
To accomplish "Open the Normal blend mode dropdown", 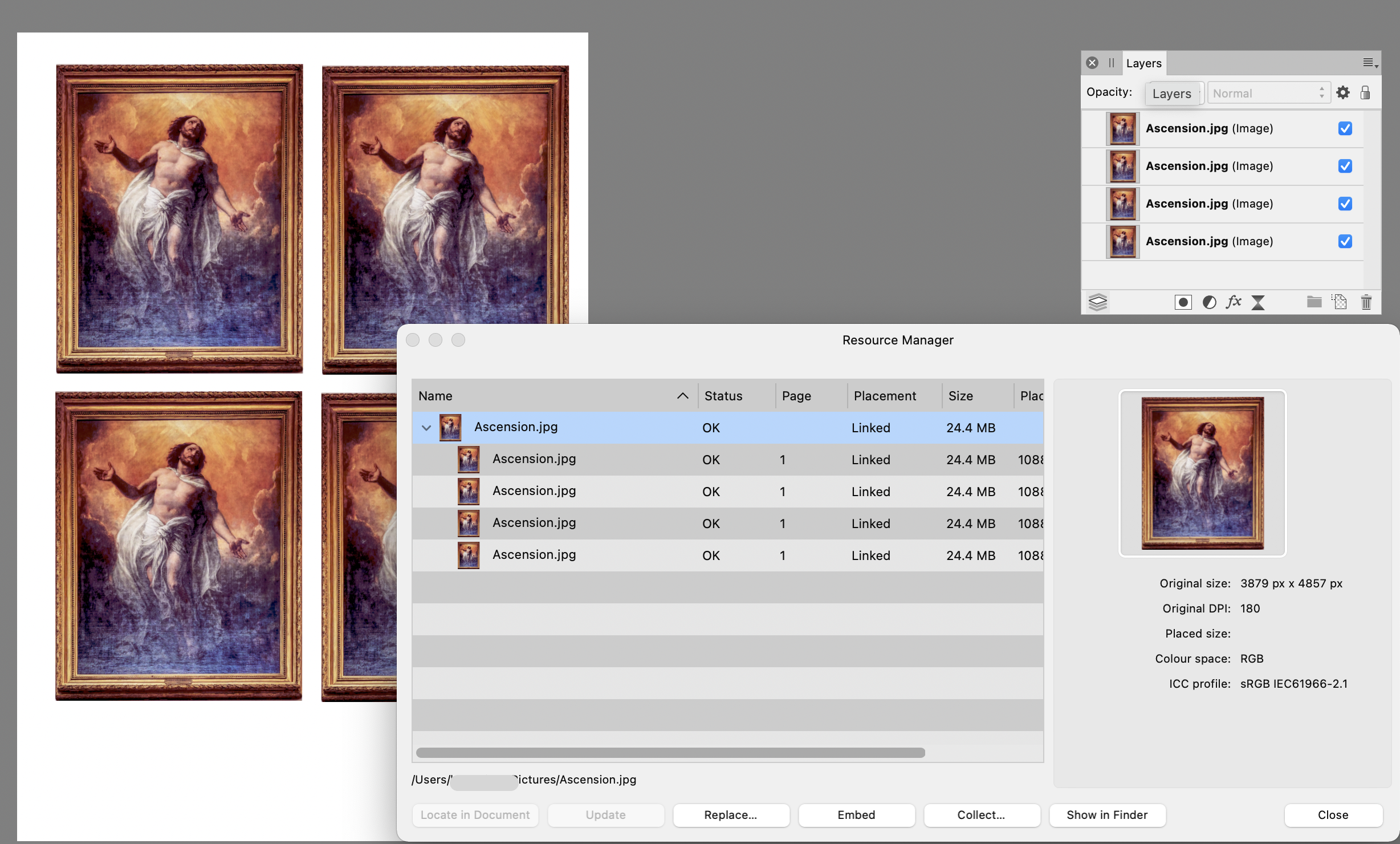I will coord(1268,93).
